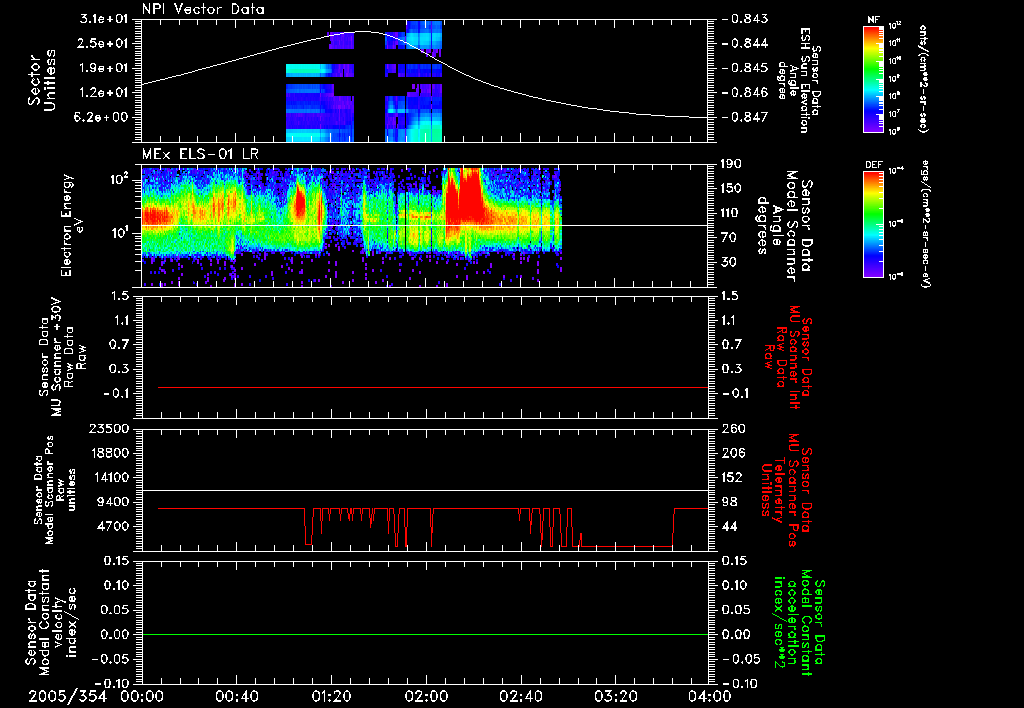
Task: Click the red 'MU Scanner Inh Raw Data' label
Action: tap(788, 357)
